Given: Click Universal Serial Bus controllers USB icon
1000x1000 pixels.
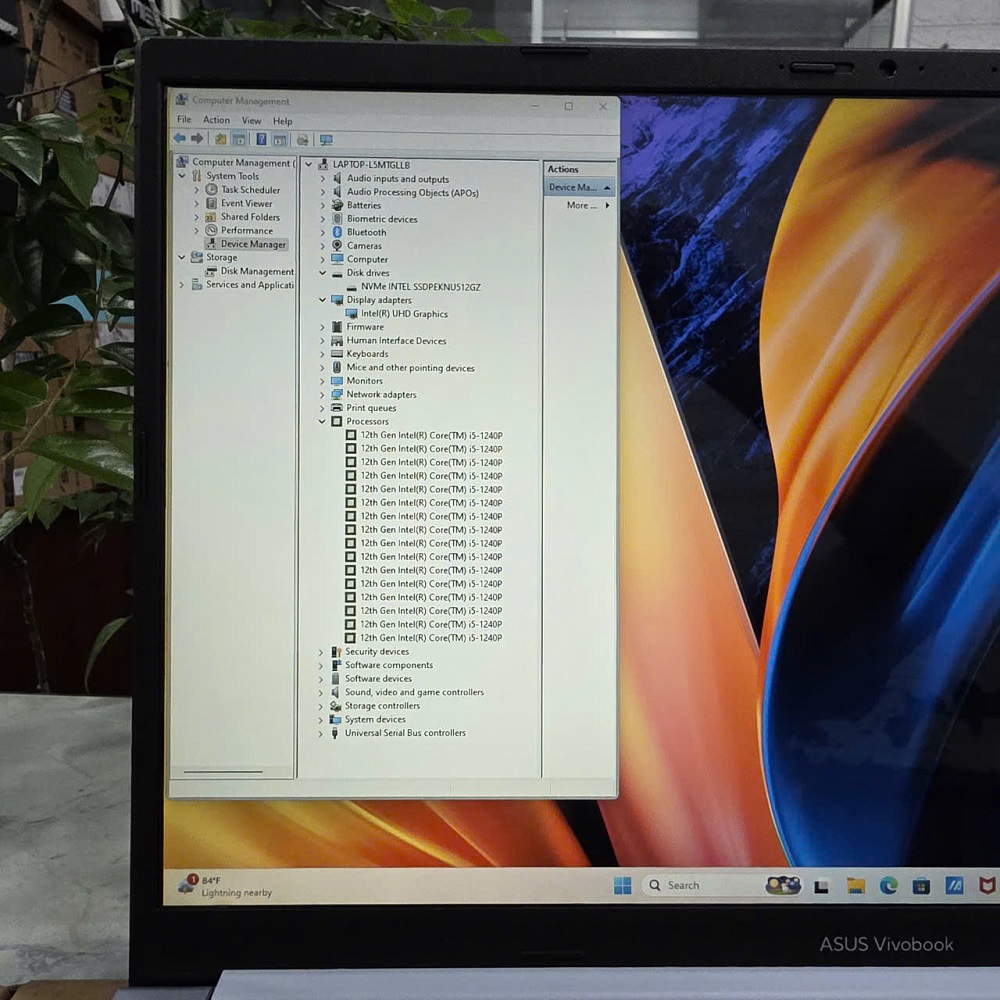Looking at the screenshot, I should [x=335, y=733].
